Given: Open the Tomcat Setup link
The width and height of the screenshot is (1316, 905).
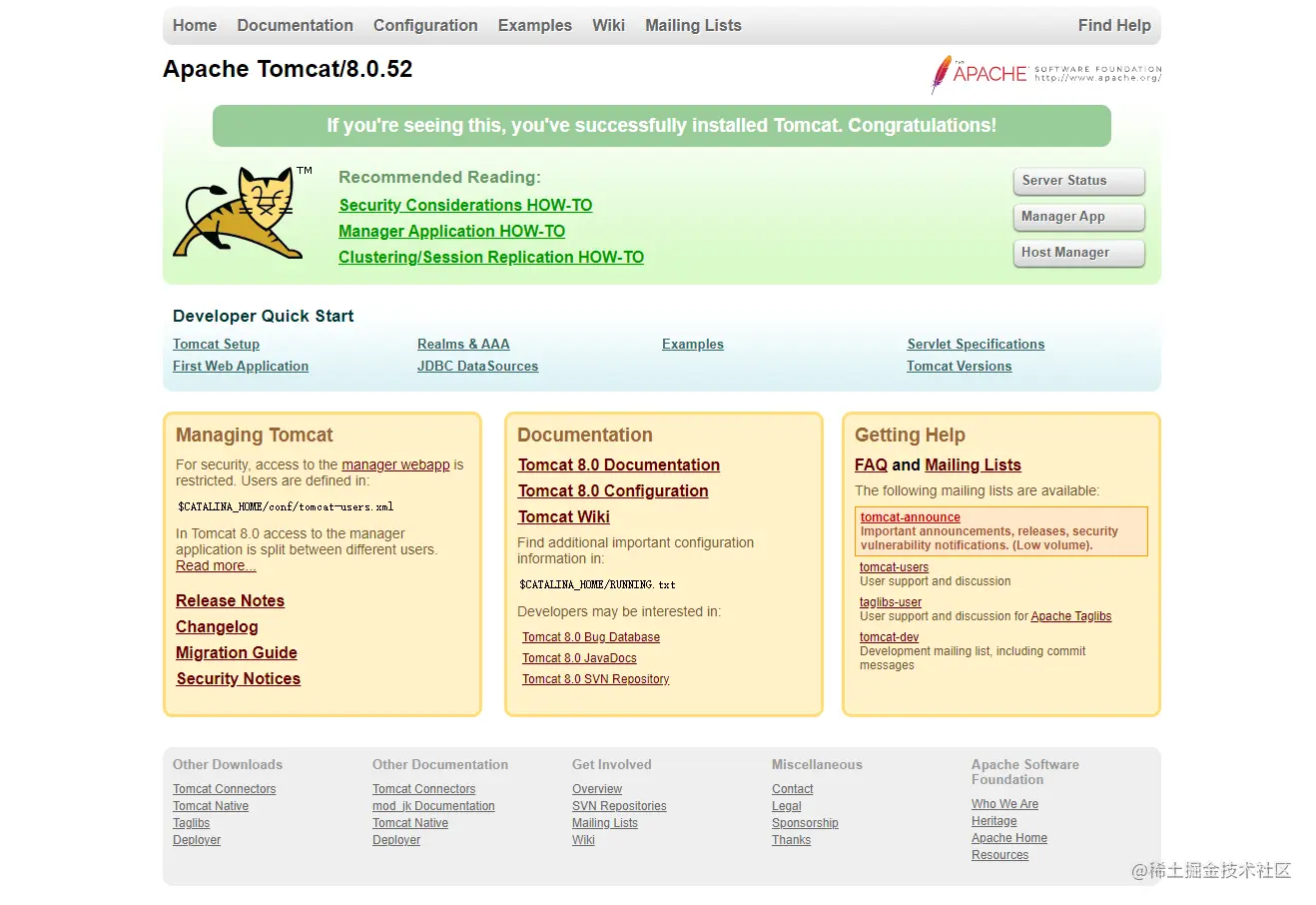Looking at the screenshot, I should coord(216,344).
